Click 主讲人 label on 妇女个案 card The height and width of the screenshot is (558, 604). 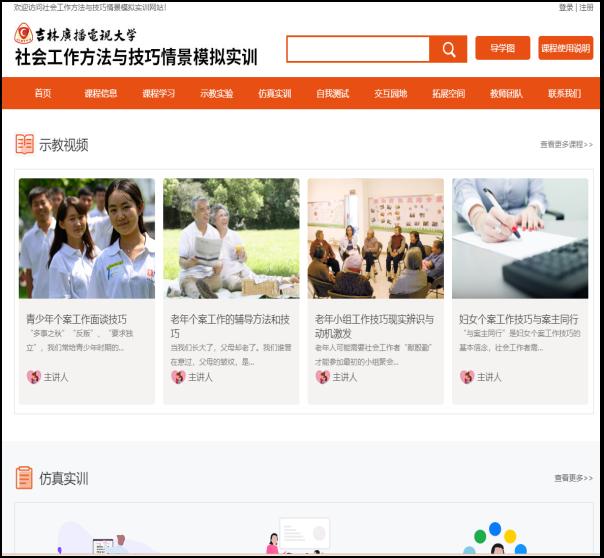click(x=489, y=377)
